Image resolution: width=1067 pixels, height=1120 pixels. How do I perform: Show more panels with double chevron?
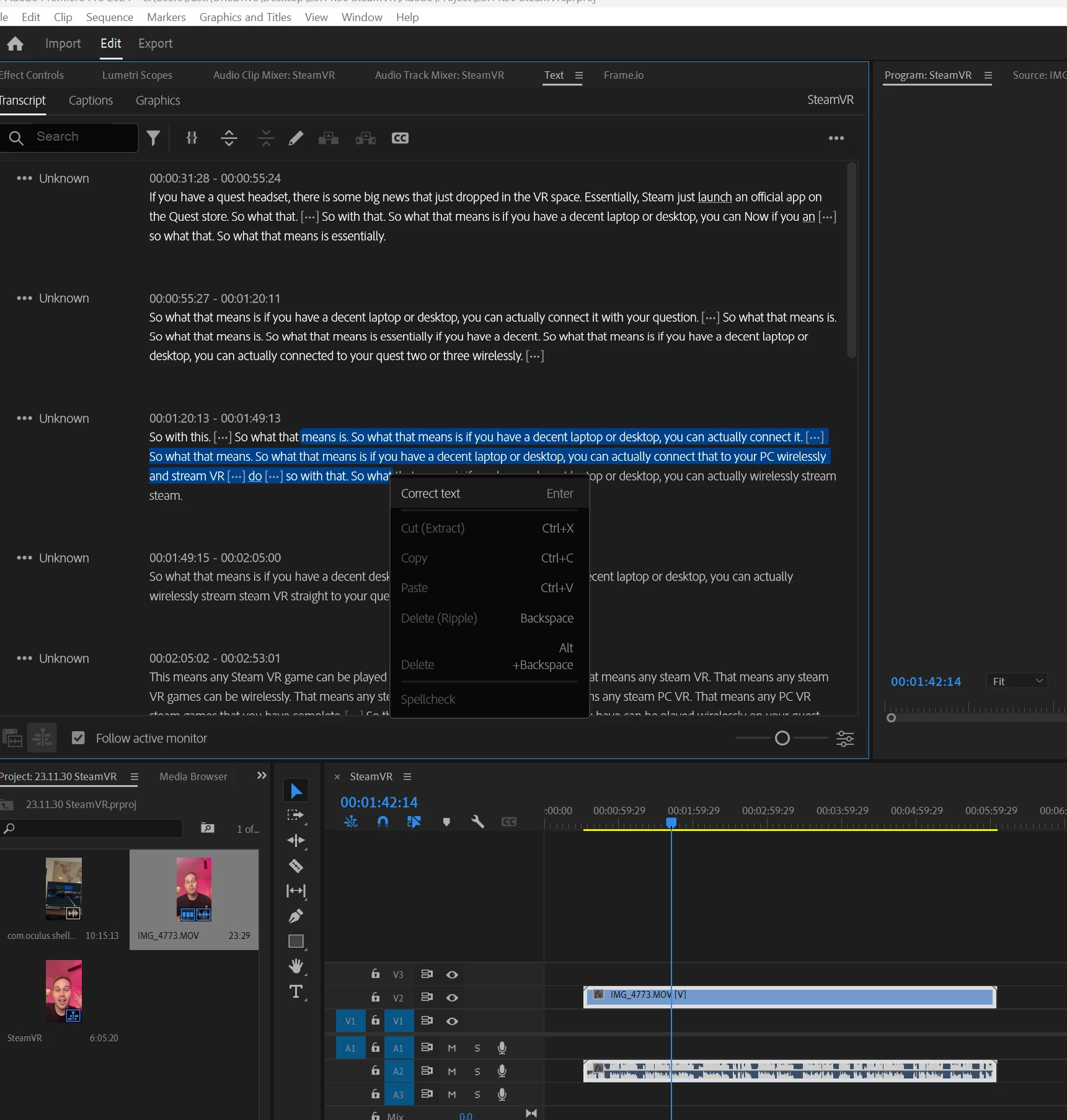pos(262,776)
